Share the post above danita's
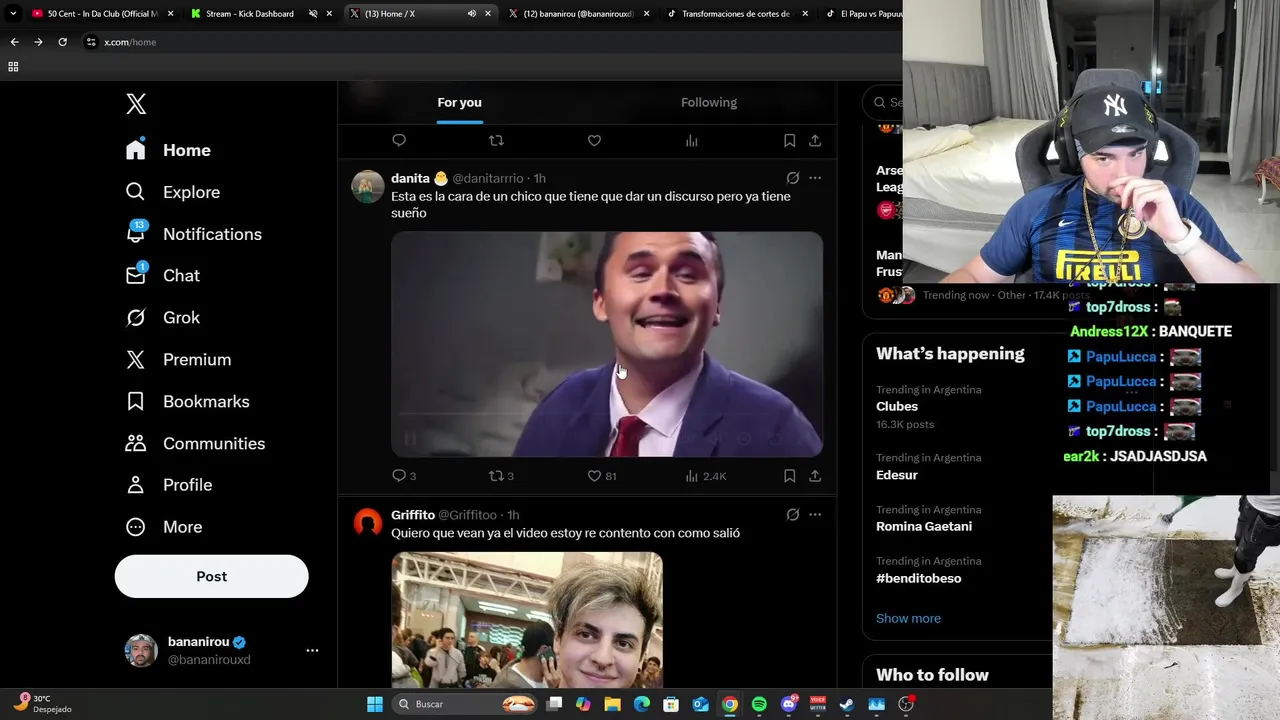This screenshot has width=1280, height=720. pos(815,141)
